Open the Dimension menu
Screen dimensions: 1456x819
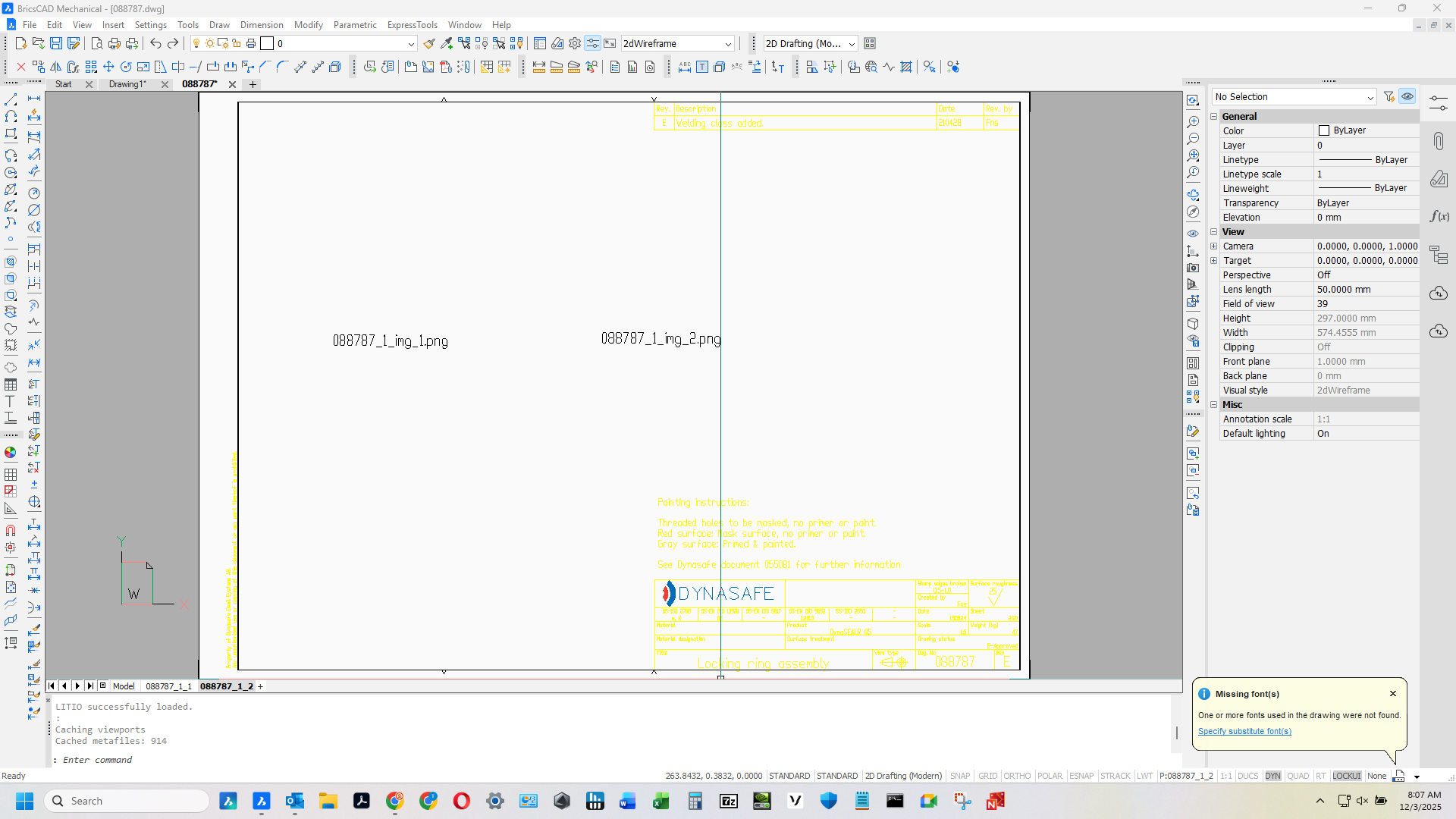[262, 25]
